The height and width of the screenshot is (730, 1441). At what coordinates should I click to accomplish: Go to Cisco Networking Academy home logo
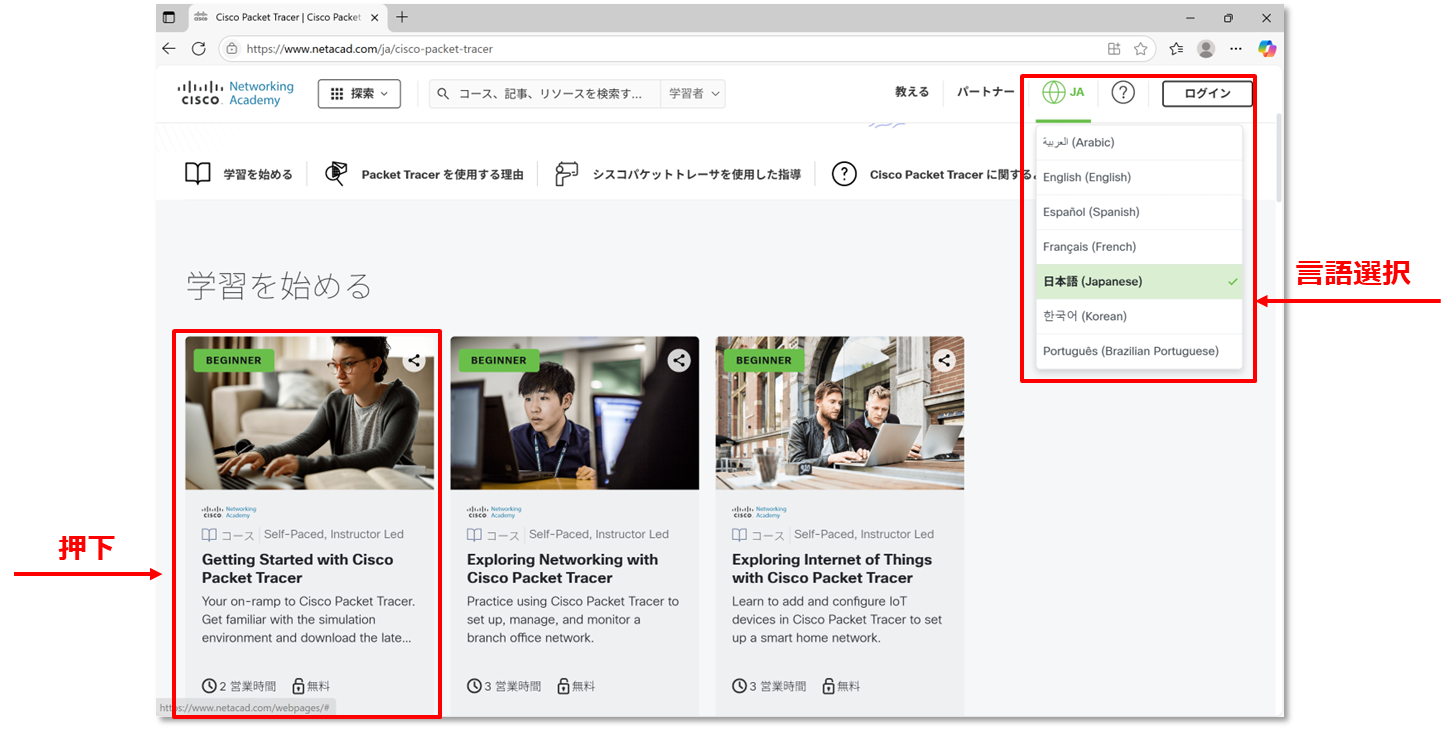point(236,93)
